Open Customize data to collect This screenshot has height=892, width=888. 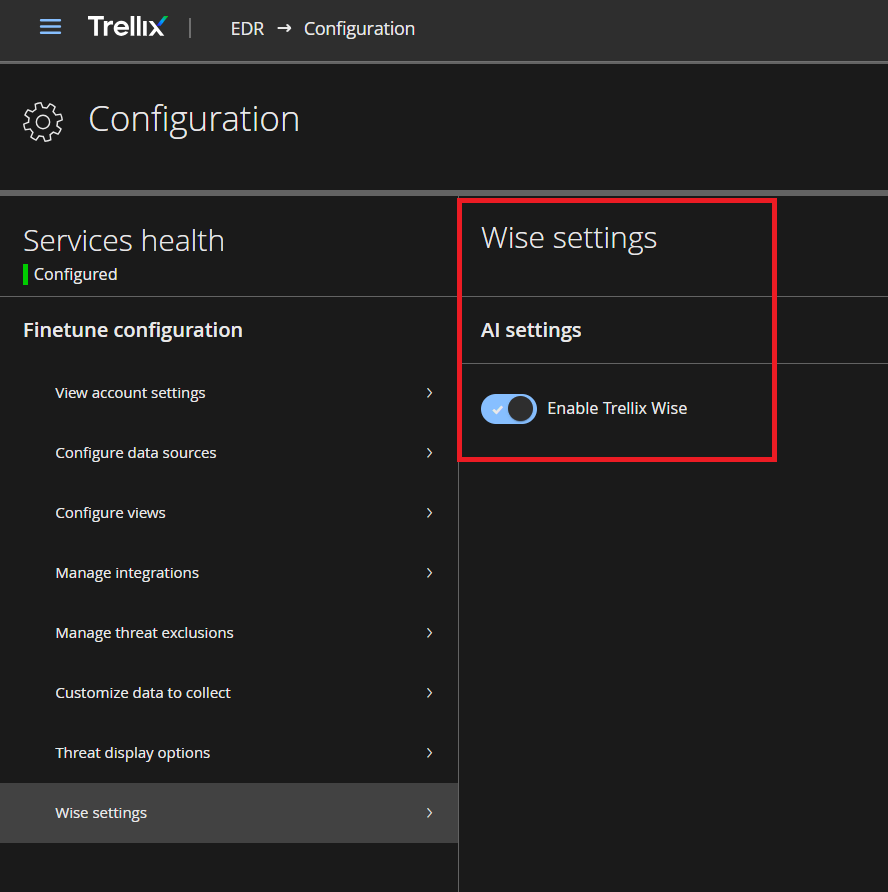tap(229, 693)
